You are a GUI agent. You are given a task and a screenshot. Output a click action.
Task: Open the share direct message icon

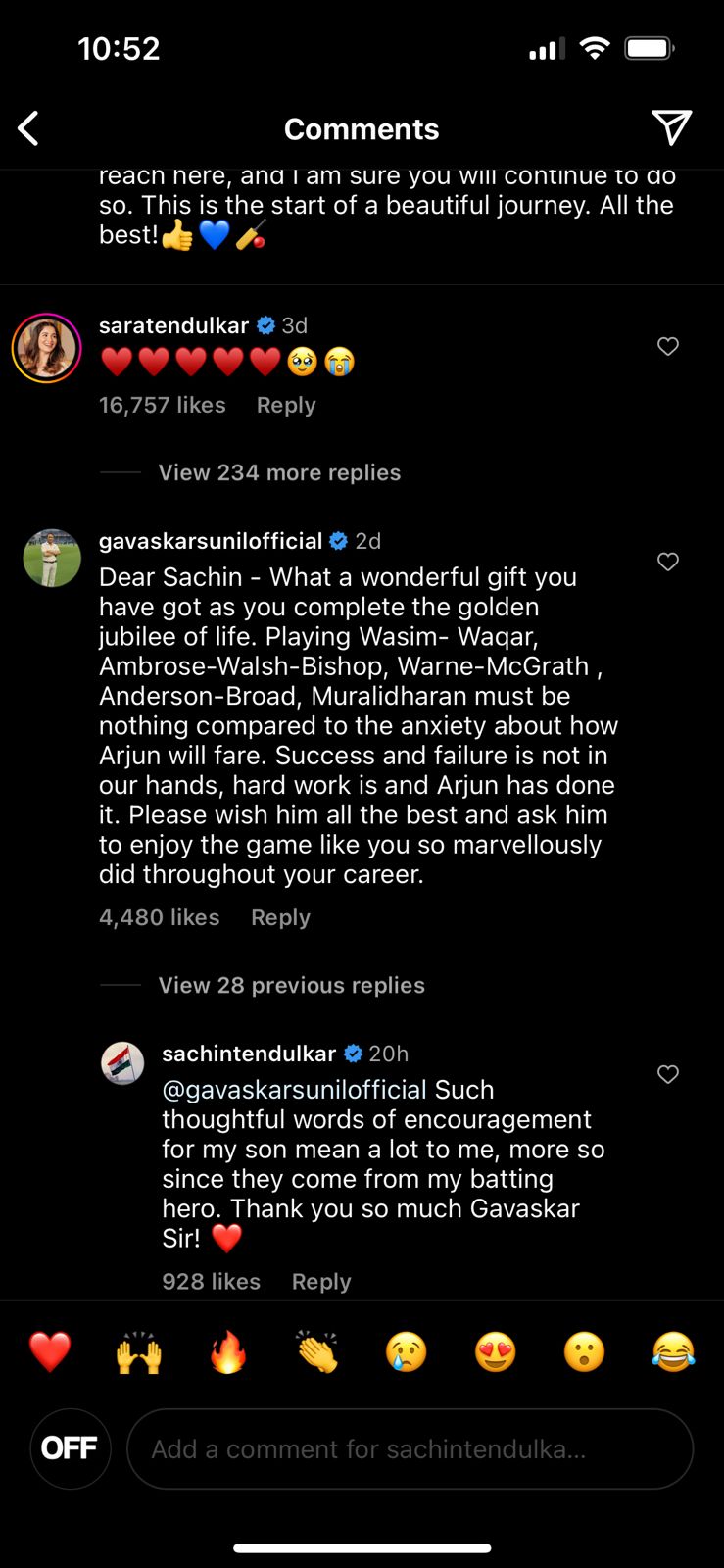pyautogui.click(x=672, y=127)
